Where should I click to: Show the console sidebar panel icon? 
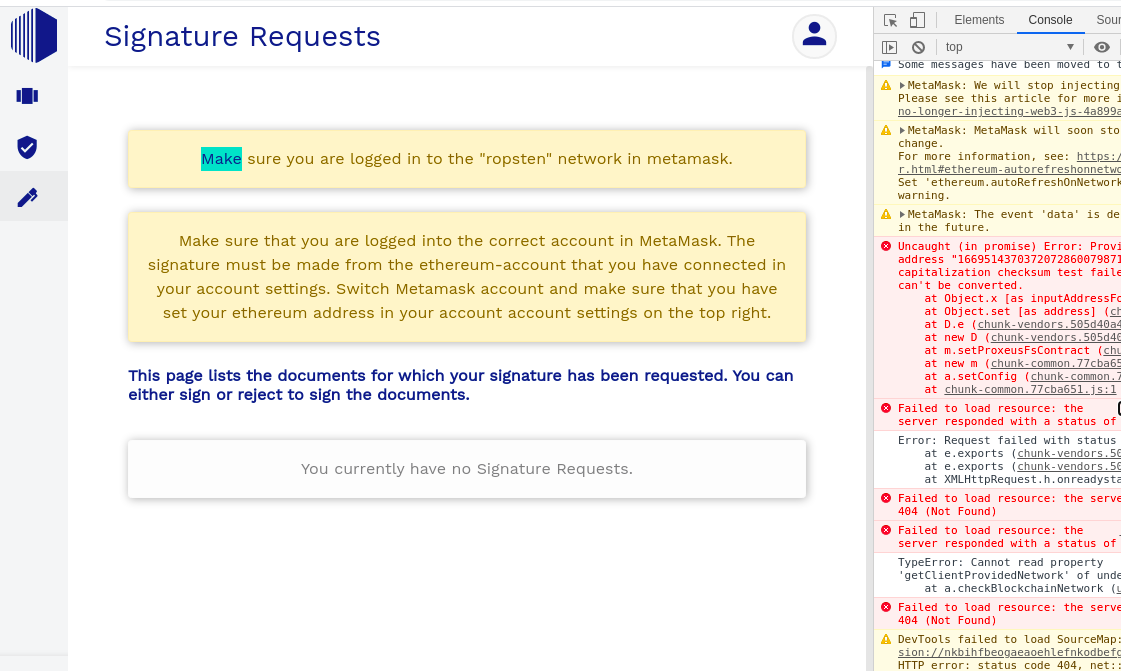pos(889,47)
